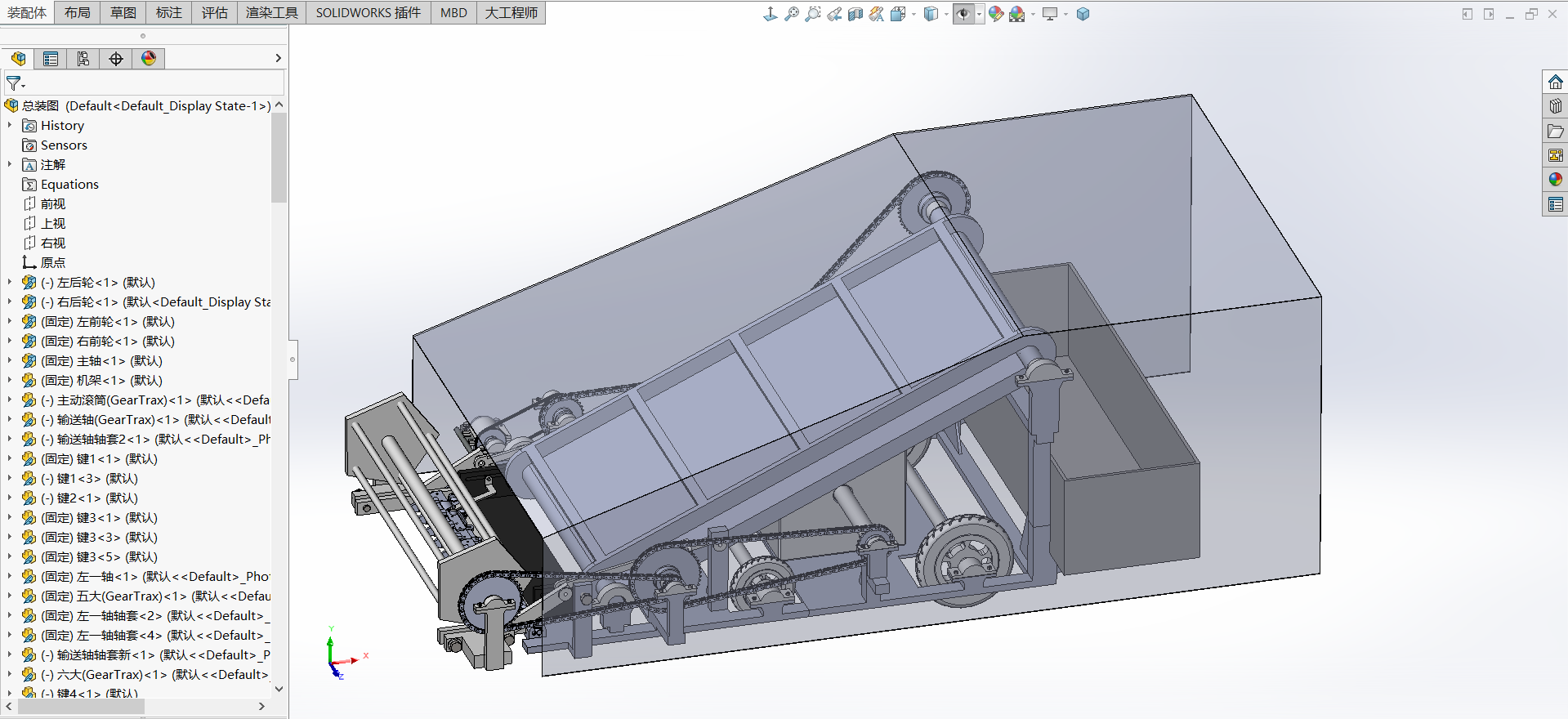The width and height of the screenshot is (1568, 719).
Task: Switch to the 评估 tab
Action: click(x=215, y=12)
